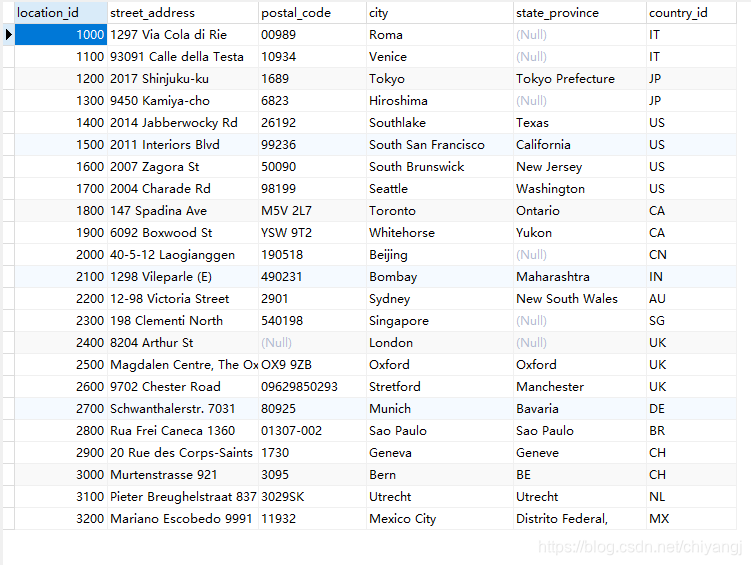
Task: Sort by the postal_code column header
Action: pos(312,13)
